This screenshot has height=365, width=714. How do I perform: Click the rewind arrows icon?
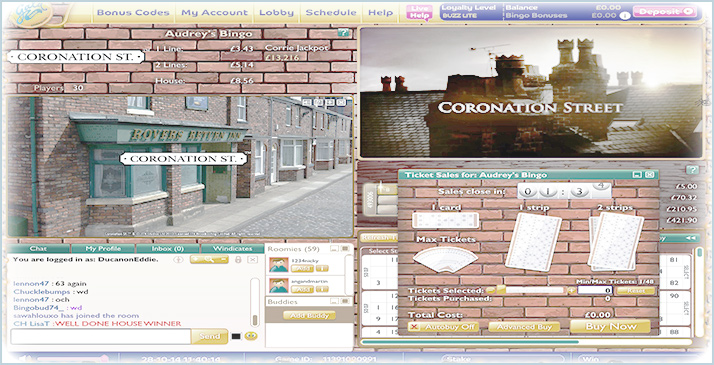(x=692, y=238)
